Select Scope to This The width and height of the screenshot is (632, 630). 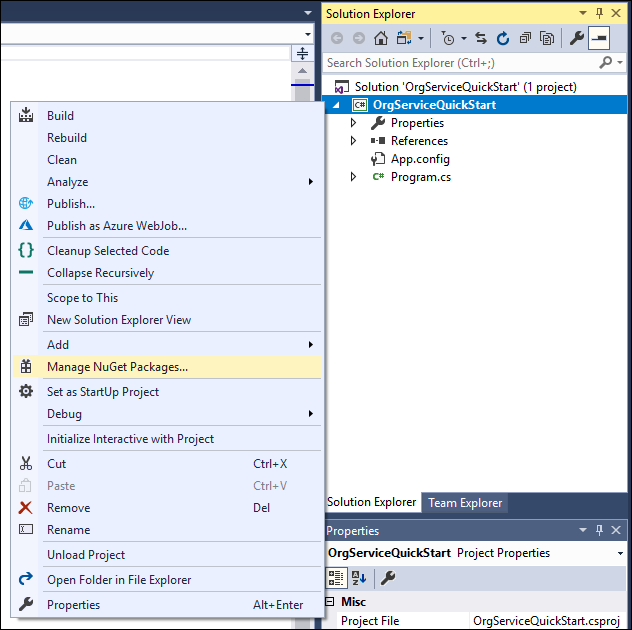166,297
